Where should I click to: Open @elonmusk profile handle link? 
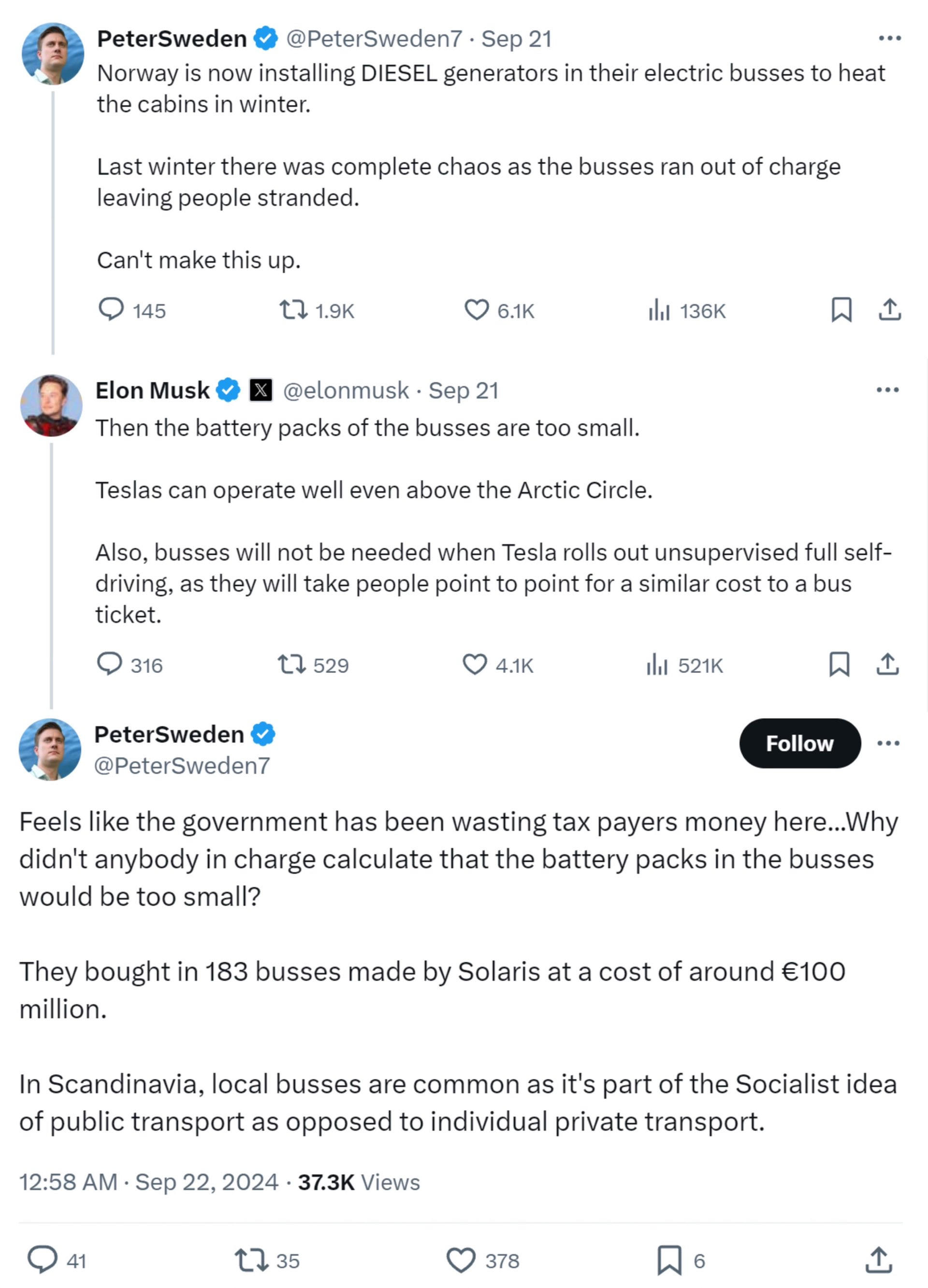coord(346,390)
